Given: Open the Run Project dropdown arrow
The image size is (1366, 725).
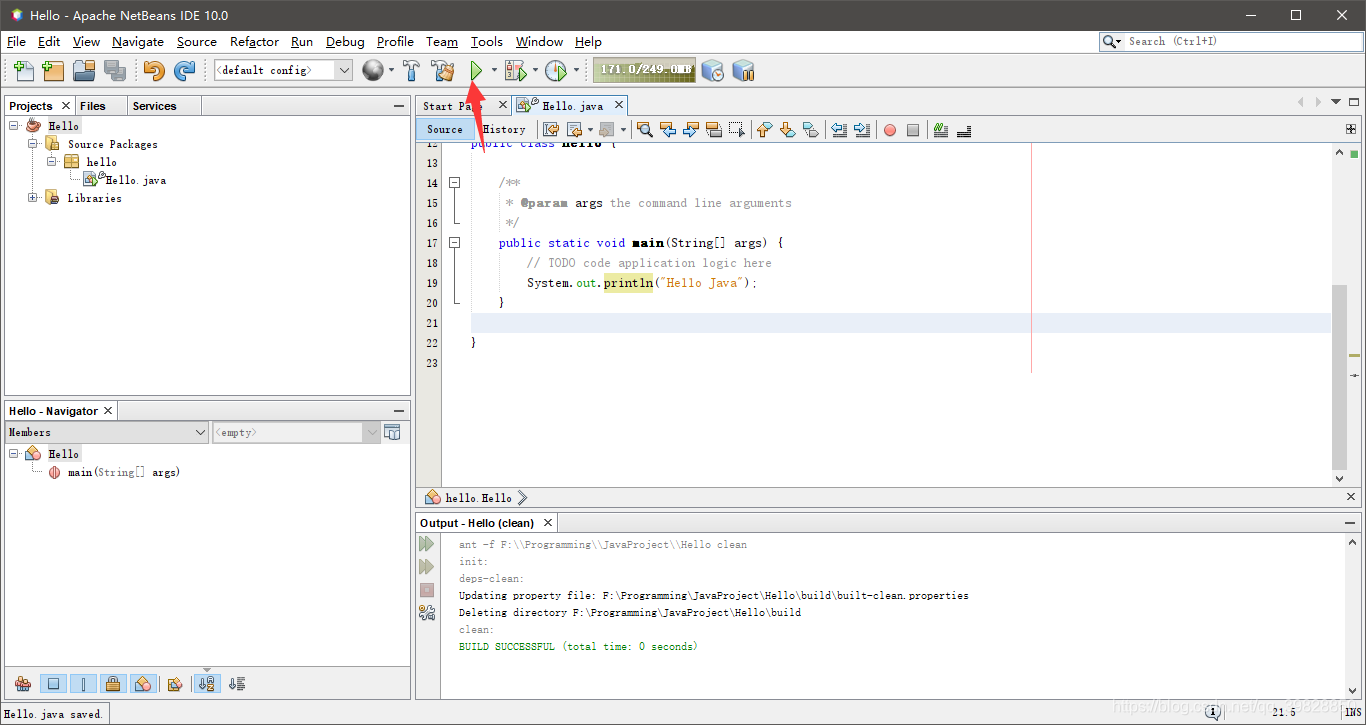Looking at the screenshot, I should click(494, 70).
